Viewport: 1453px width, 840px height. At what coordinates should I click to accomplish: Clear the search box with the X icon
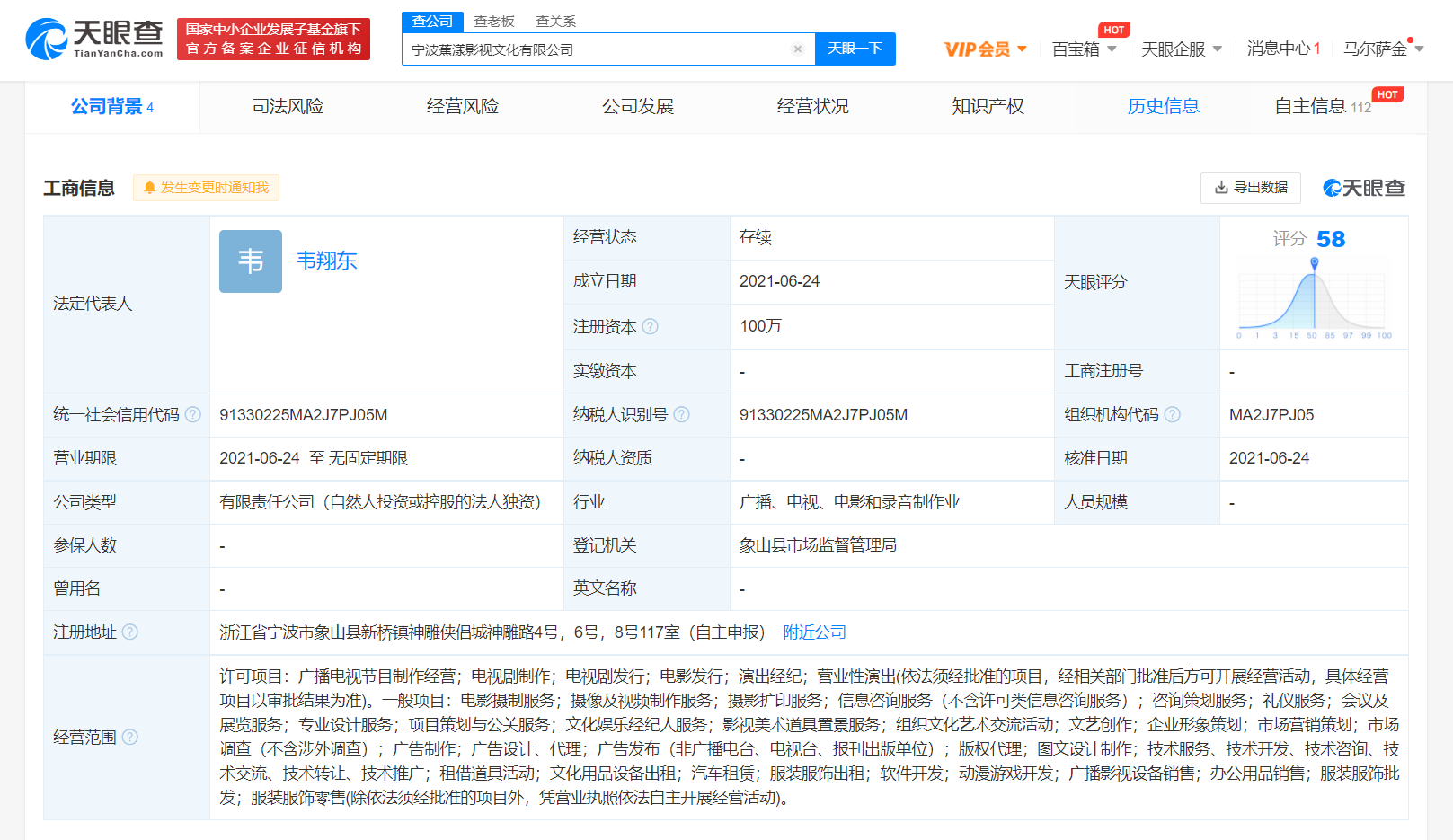pos(797,49)
